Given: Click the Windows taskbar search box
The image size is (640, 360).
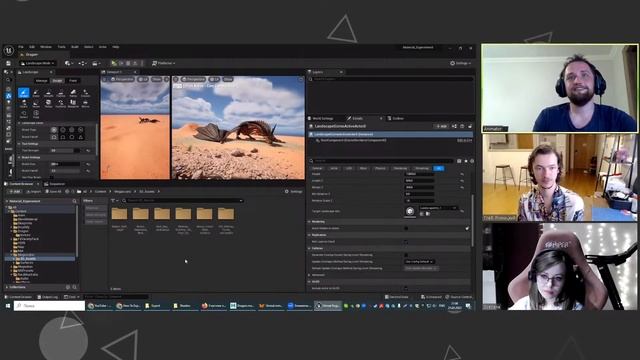Looking at the screenshot, I should coord(49,306).
